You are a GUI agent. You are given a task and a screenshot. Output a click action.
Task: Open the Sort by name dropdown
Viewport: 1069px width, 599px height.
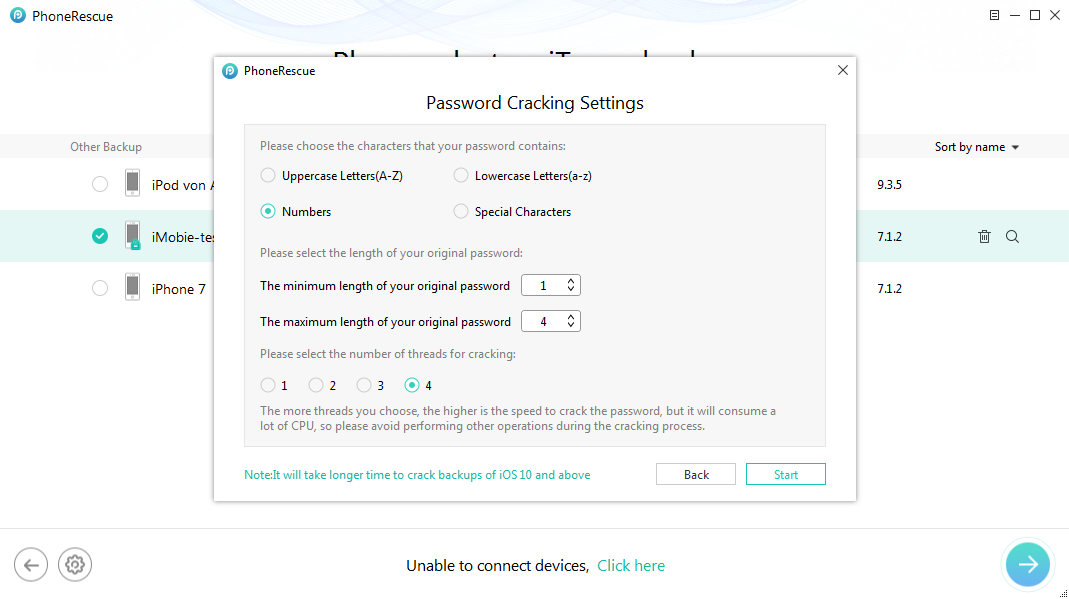tap(976, 147)
